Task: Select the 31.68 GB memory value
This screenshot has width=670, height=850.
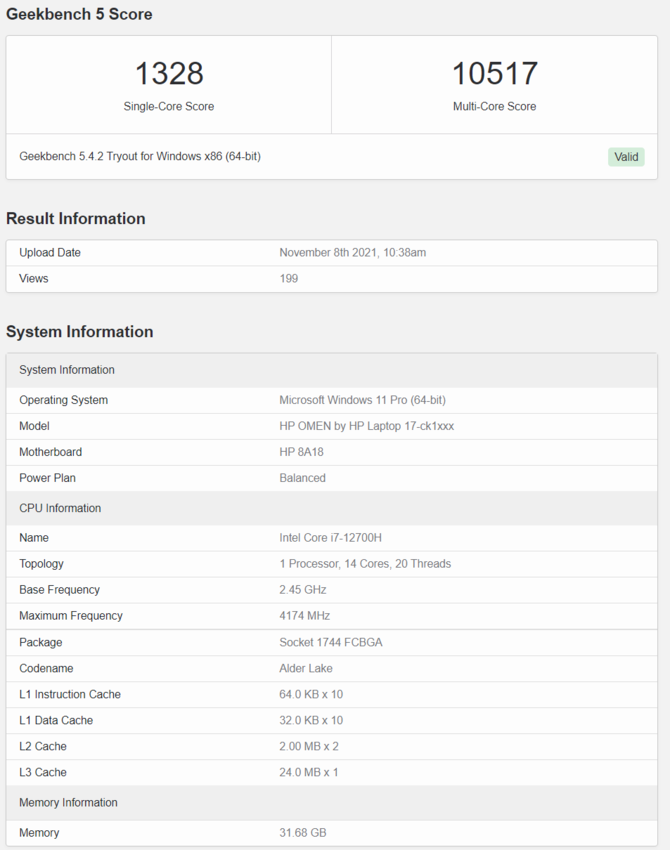Action: [x=302, y=833]
